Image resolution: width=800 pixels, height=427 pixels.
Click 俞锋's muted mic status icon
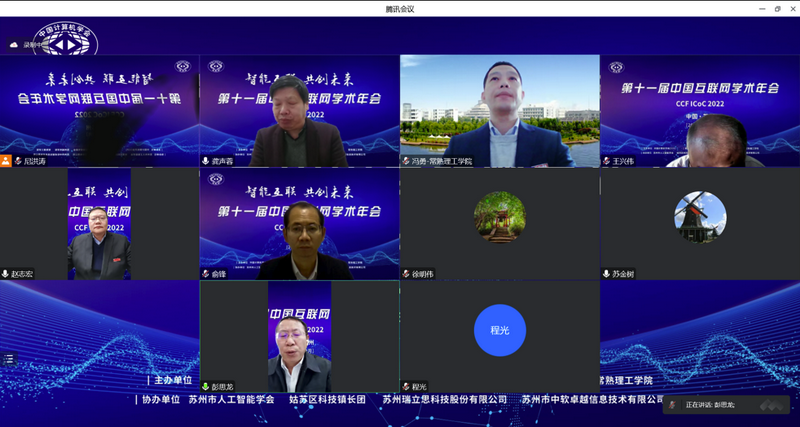(206, 274)
